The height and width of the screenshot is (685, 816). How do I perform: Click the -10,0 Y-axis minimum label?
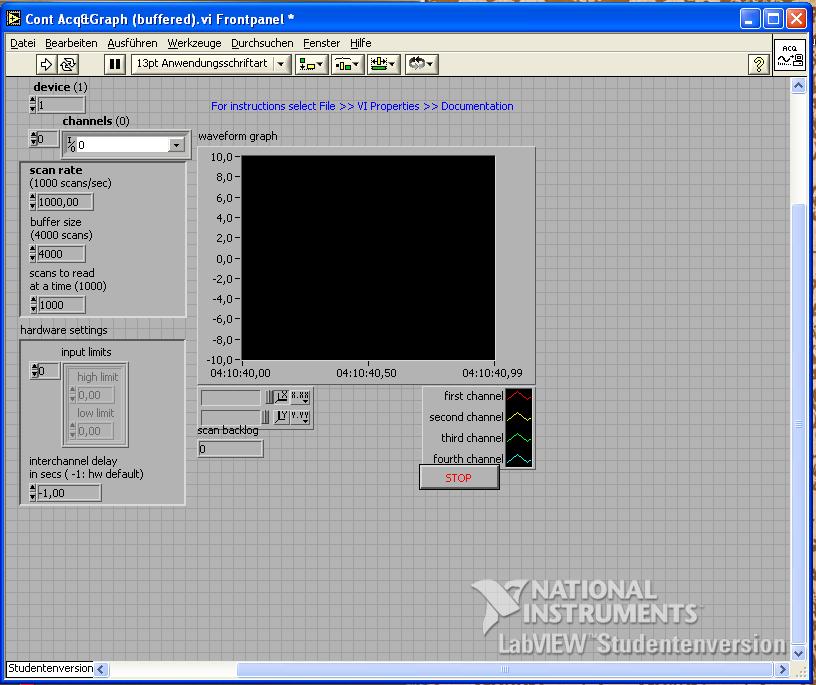[x=220, y=360]
